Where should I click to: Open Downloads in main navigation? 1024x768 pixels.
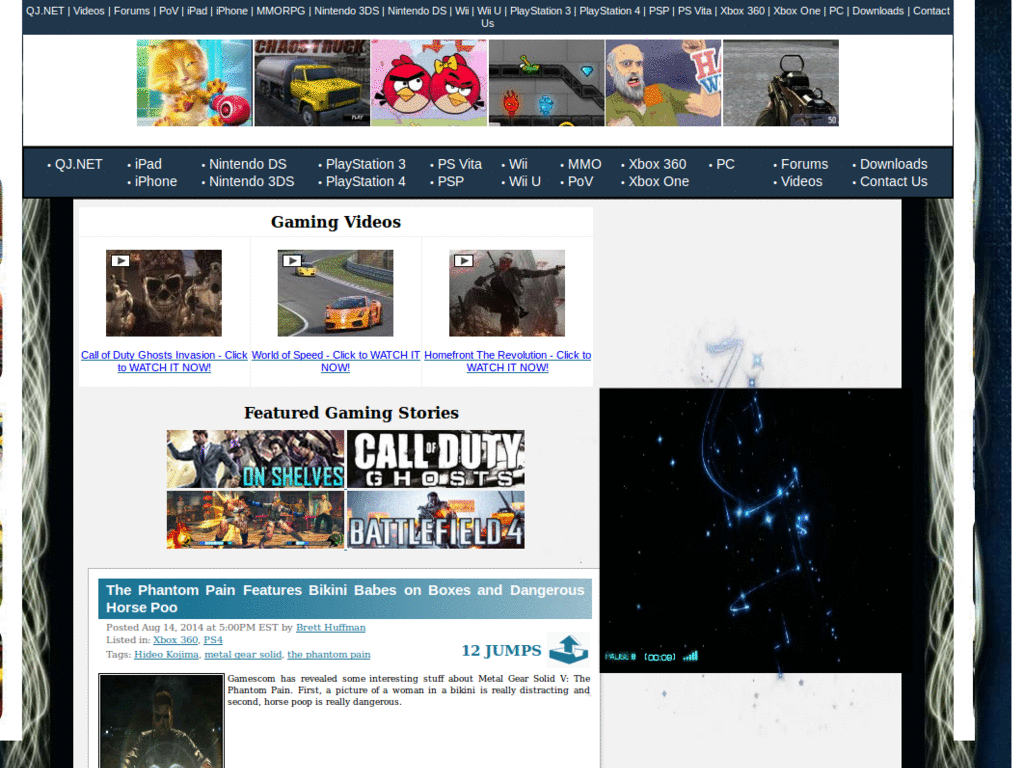tap(894, 165)
